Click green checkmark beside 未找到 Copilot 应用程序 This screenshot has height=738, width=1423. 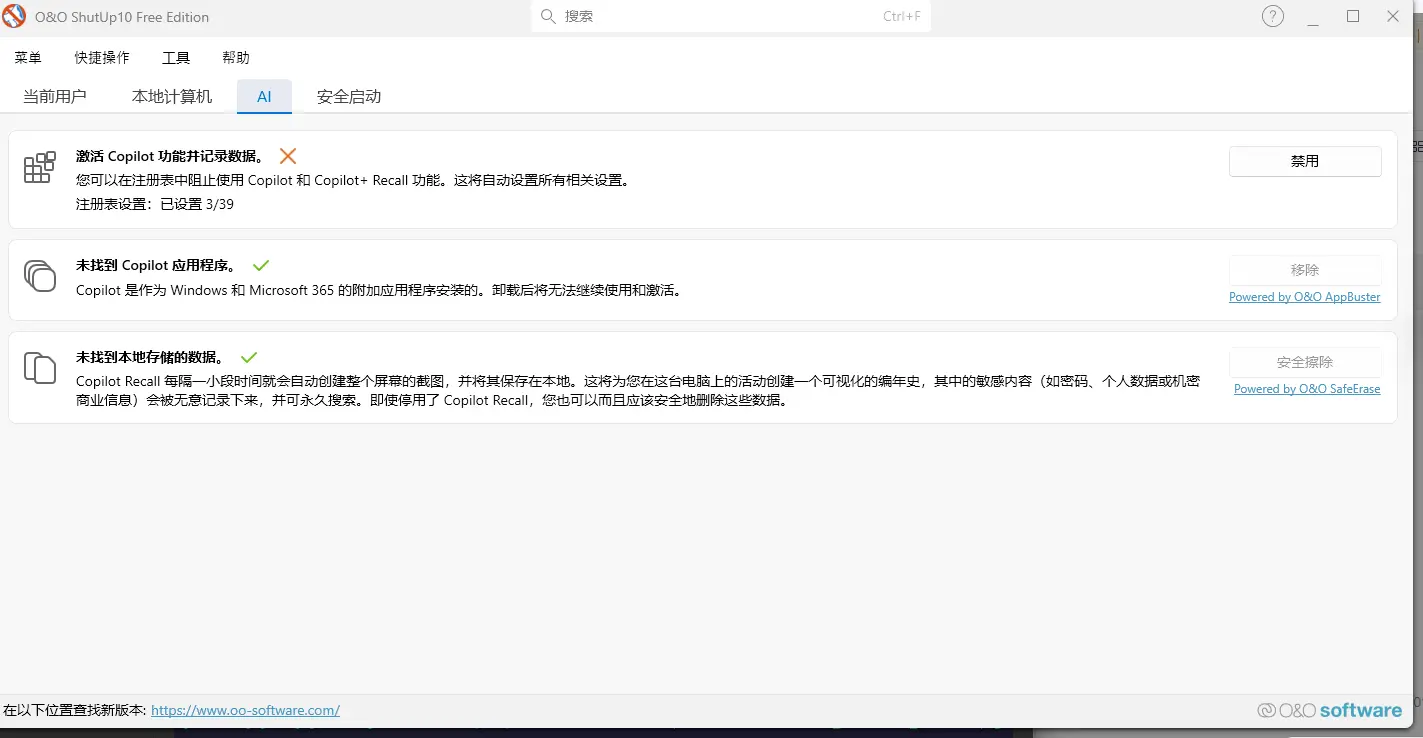(261, 265)
